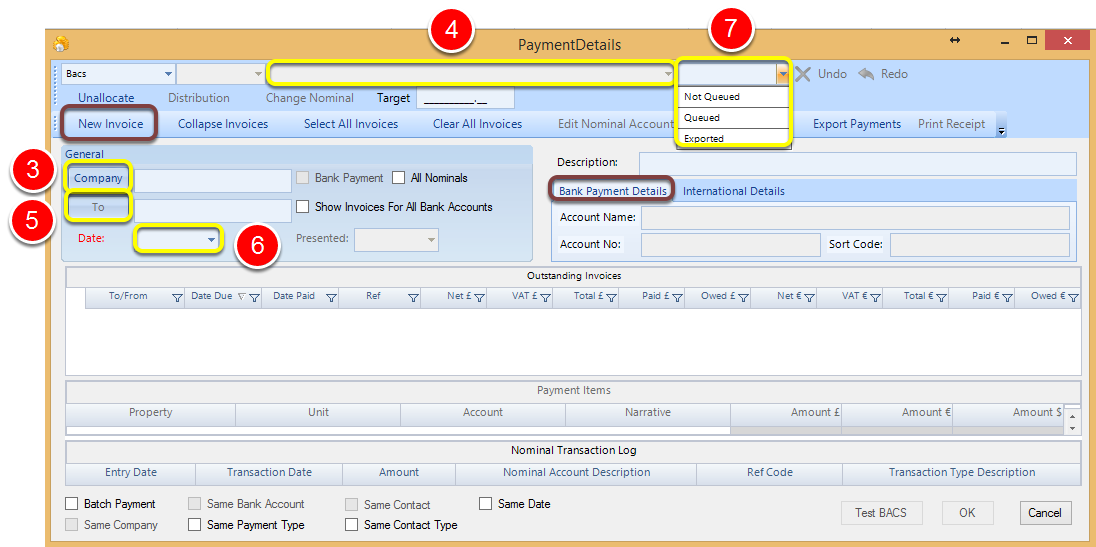The width and height of the screenshot is (1096, 547).
Task: Click the Account No field
Action: coord(730,245)
